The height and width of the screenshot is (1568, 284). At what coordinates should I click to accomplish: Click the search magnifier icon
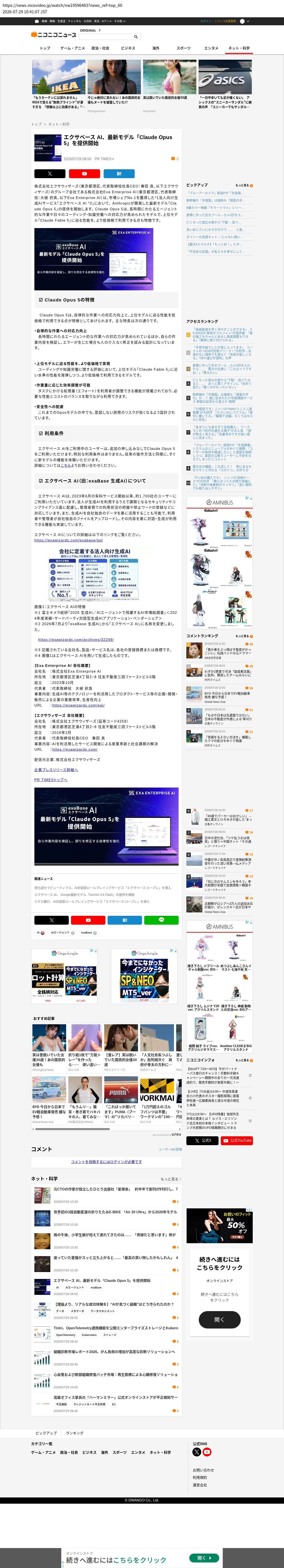coord(136,37)
